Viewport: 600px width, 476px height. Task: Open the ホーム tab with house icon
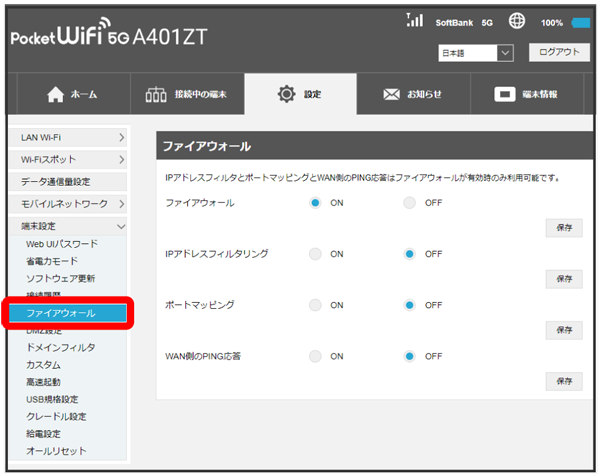click(73, 95)
